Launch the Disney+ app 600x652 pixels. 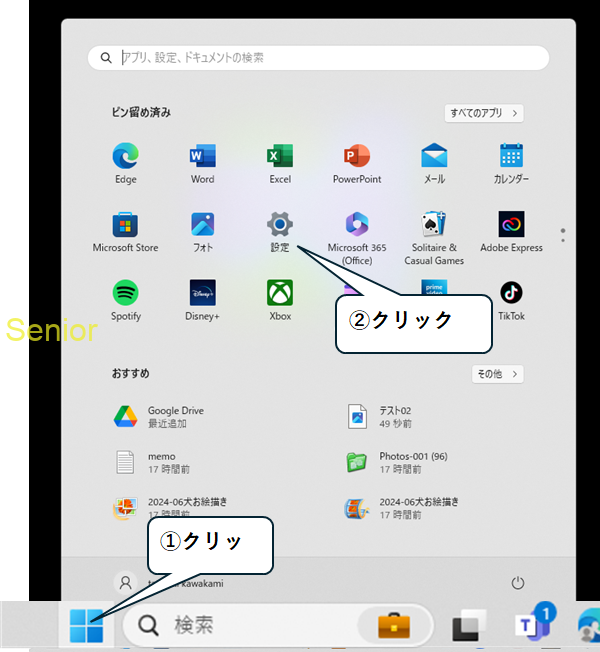pos(202,293)
